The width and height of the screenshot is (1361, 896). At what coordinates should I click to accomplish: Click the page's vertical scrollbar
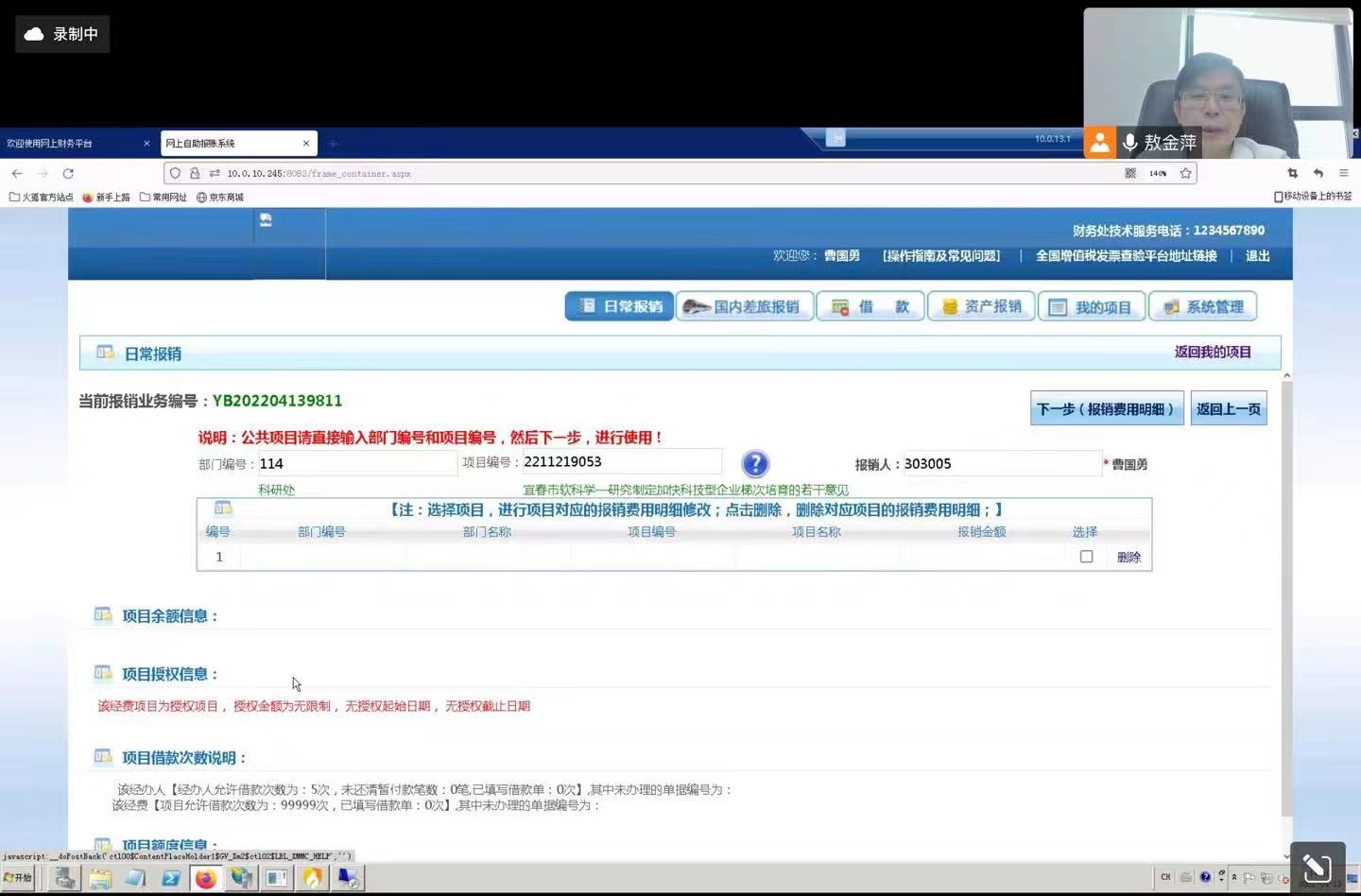[x=1286, y=595]
